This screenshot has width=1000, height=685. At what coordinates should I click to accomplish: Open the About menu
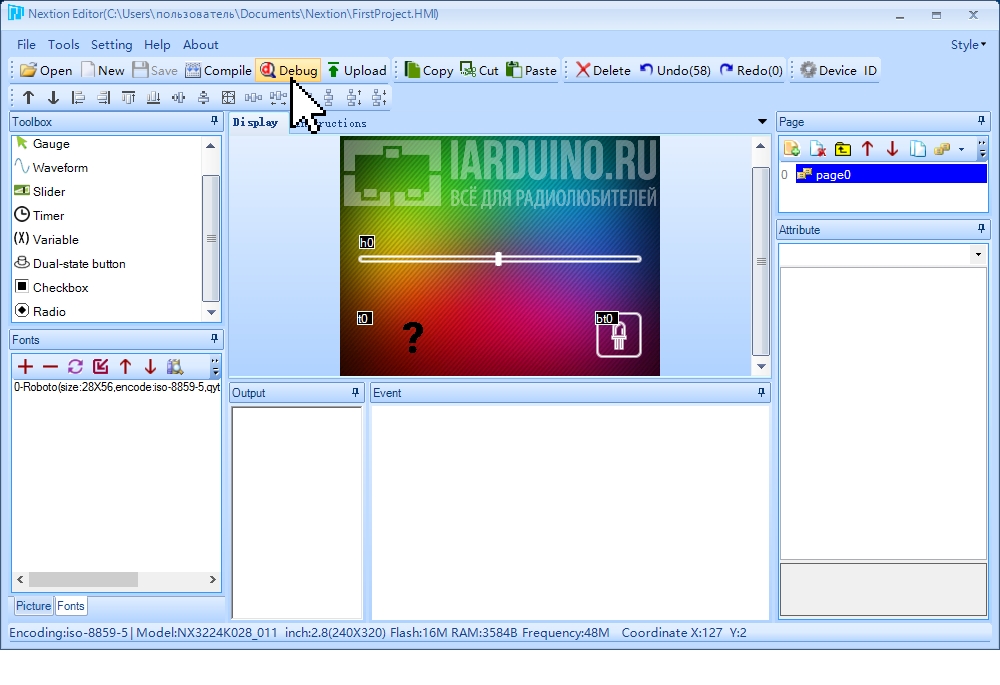pyautogui.click(x=200, y=45)
